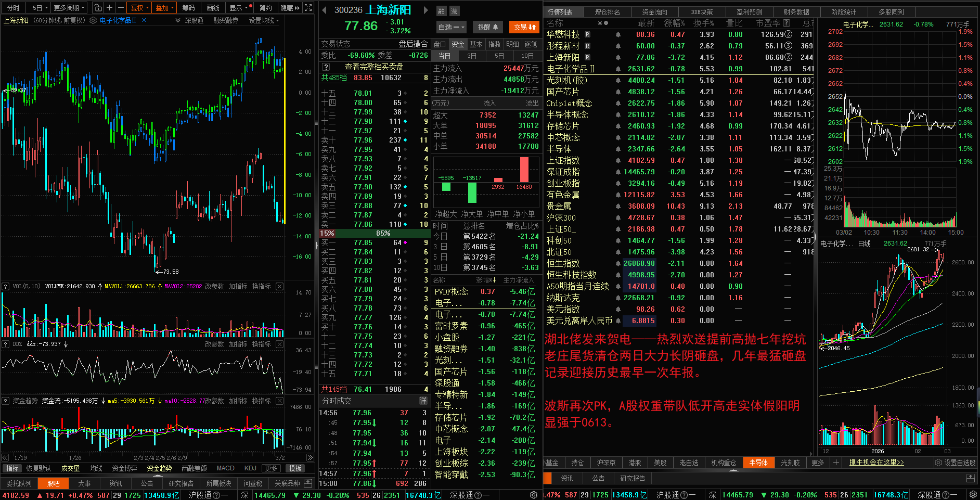Viewport: 980px width, 500px height.
Task: Select the 3日 capital flow period
Action: (471, 55)
